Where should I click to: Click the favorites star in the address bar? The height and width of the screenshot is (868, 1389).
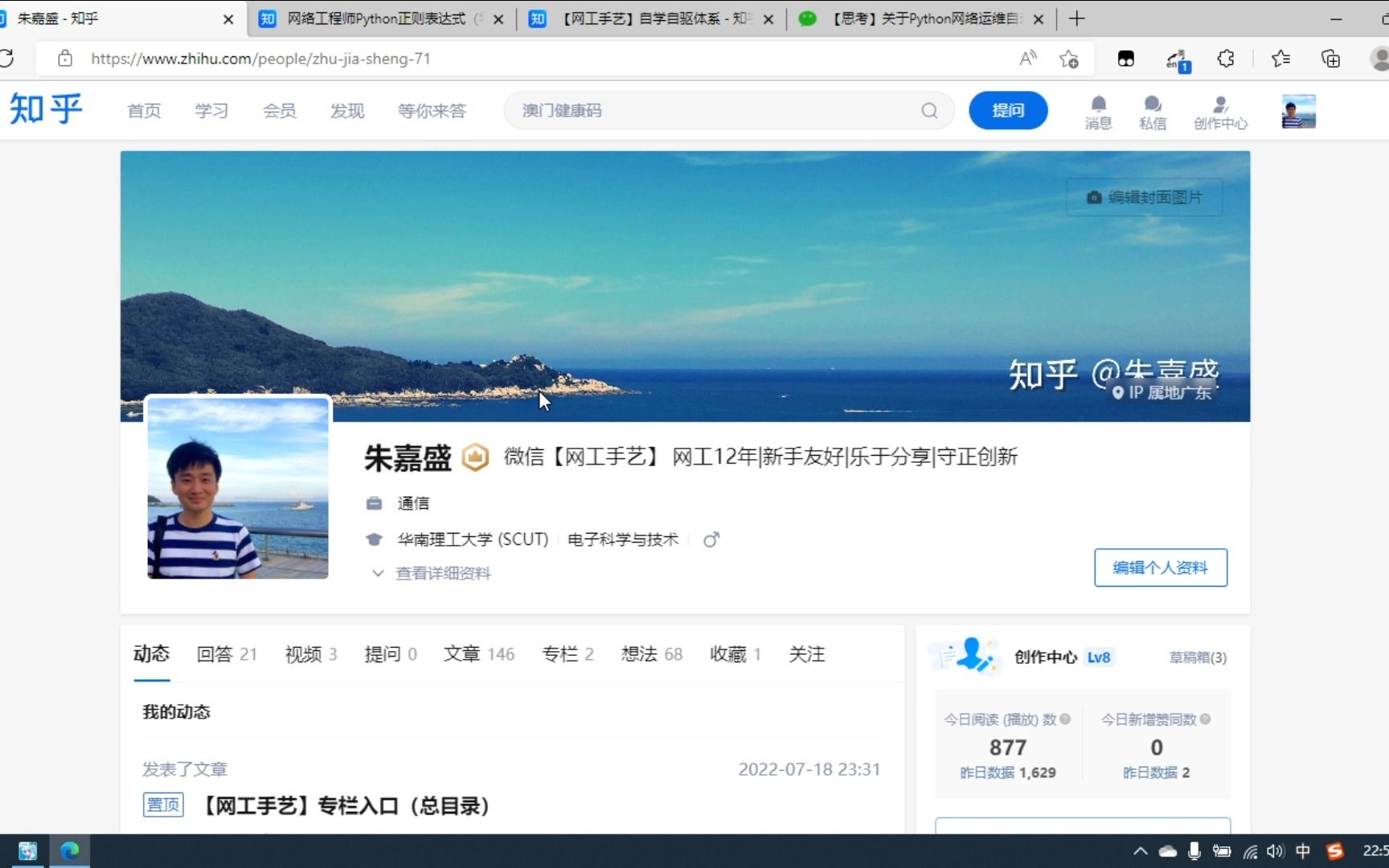pyautogui.click(x=1068, y=58)
